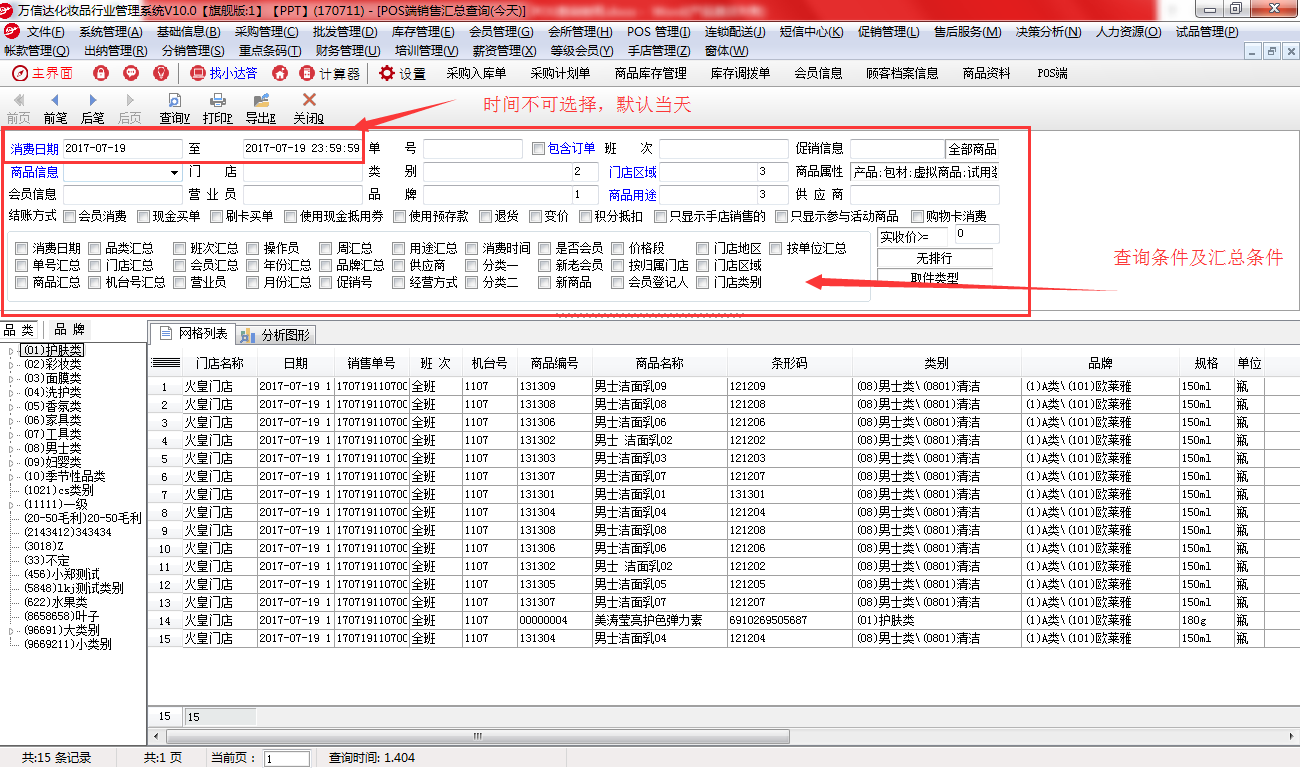This screenshot has height=768, width=1300.
Task: Check 购物卡消费 checkbox
Action: (x=916, y=216)
